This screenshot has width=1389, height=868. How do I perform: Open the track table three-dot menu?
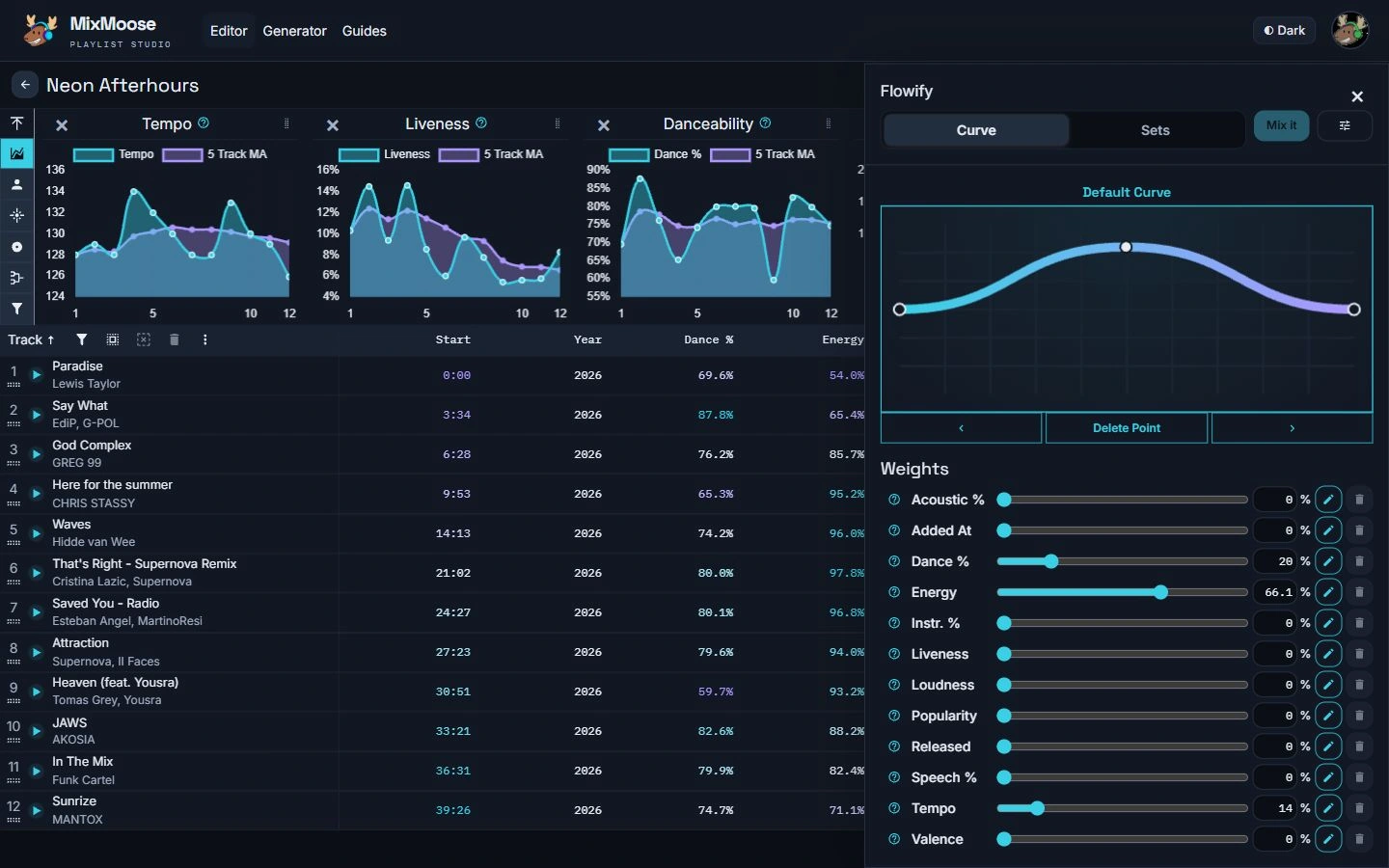click(205, 339)
